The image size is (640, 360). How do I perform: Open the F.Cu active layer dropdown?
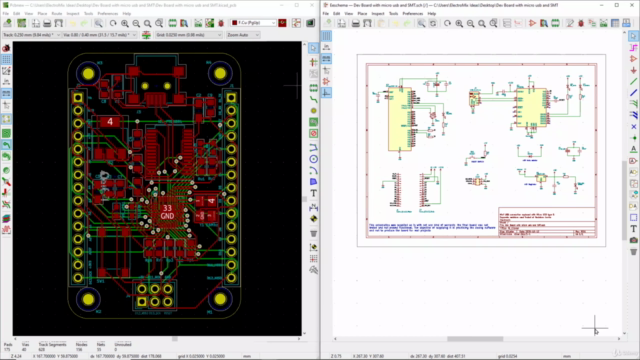pyautogui.click(x=253, y=23)
